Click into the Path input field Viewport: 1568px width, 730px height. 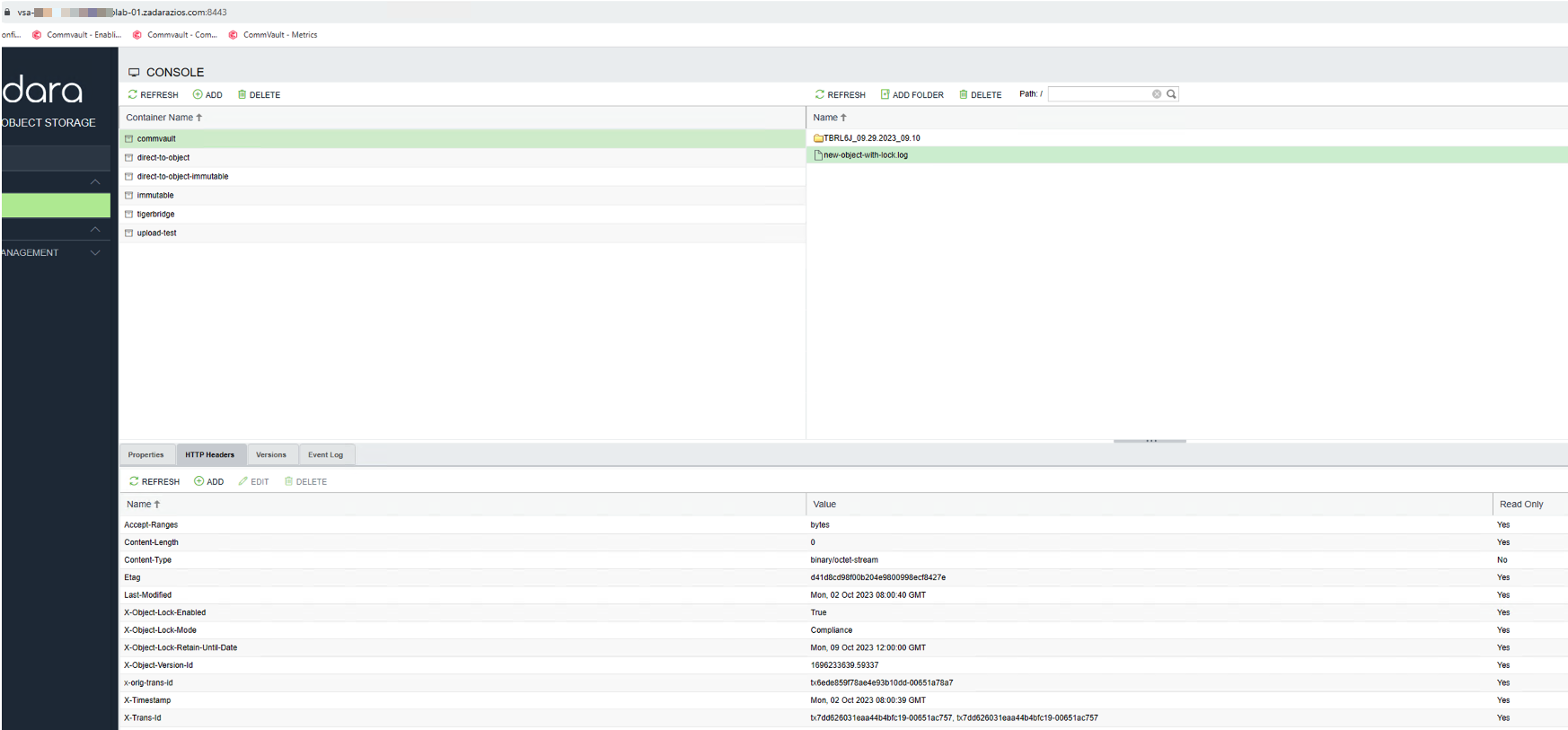[1099, 94]
